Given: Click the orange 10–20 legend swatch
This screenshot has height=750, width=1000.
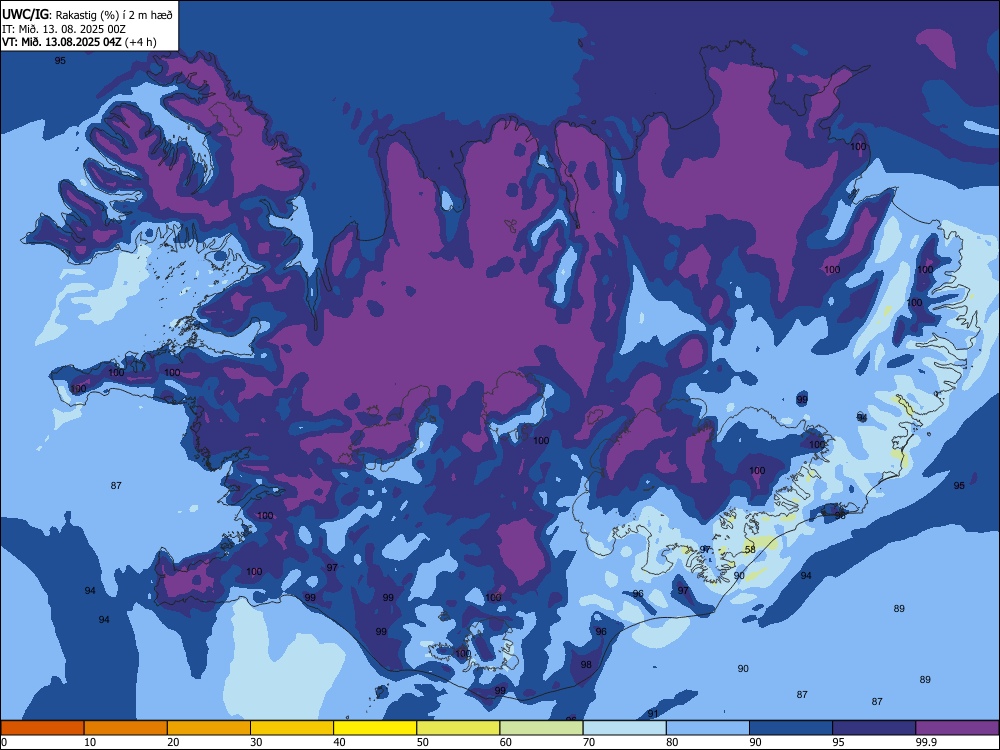Looking at the screenshot, I should point(126,728).
